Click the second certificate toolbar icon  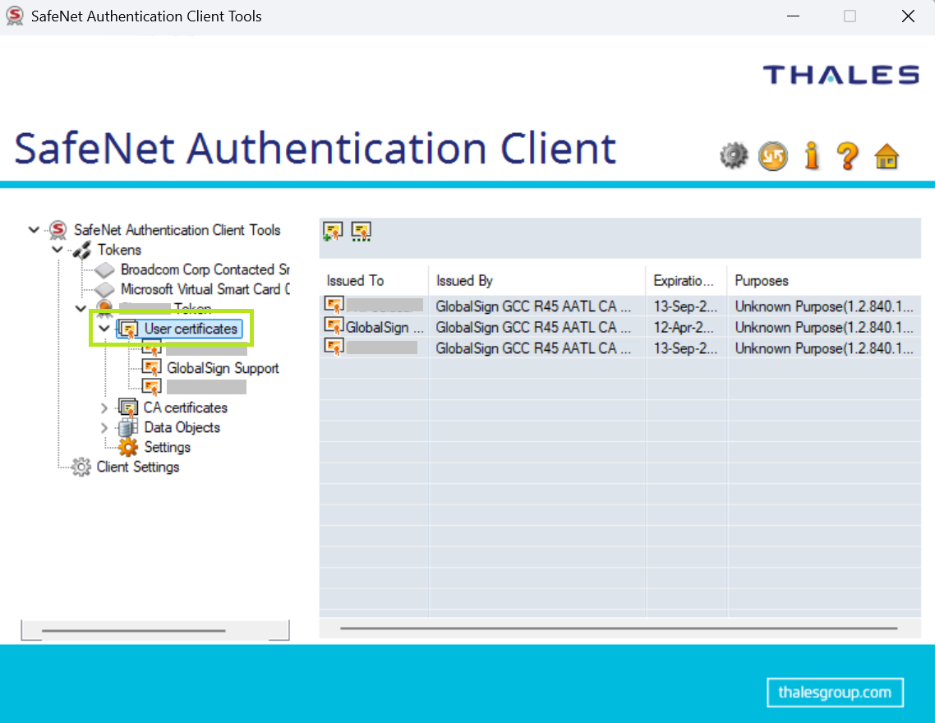point(361,232)
